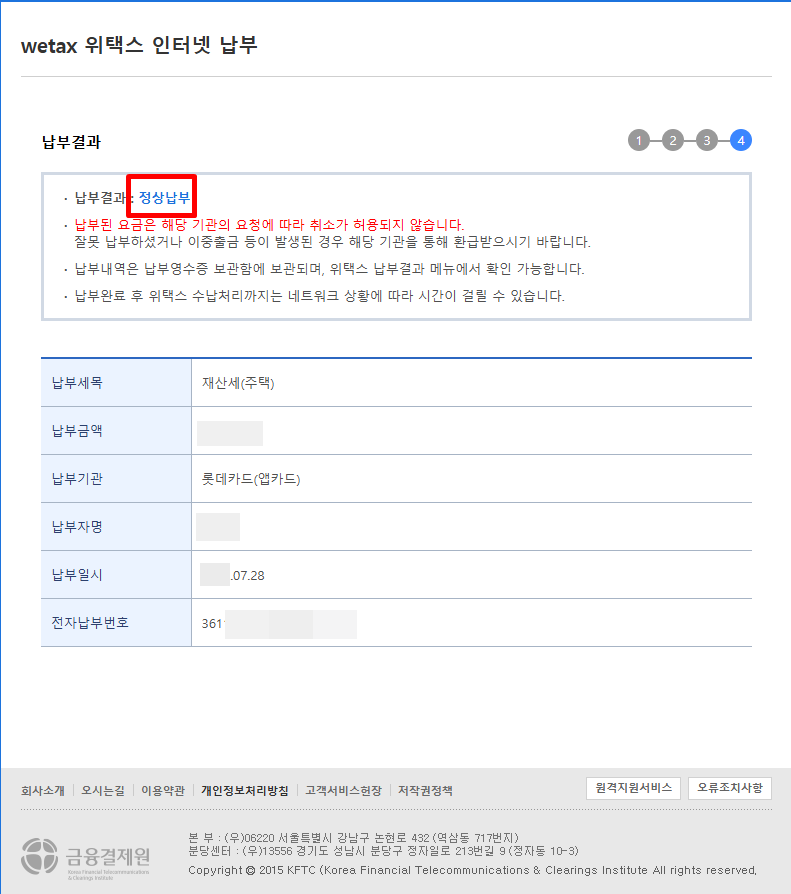
Task: Click the red cancellation warning notice
Action: point(269,225)
